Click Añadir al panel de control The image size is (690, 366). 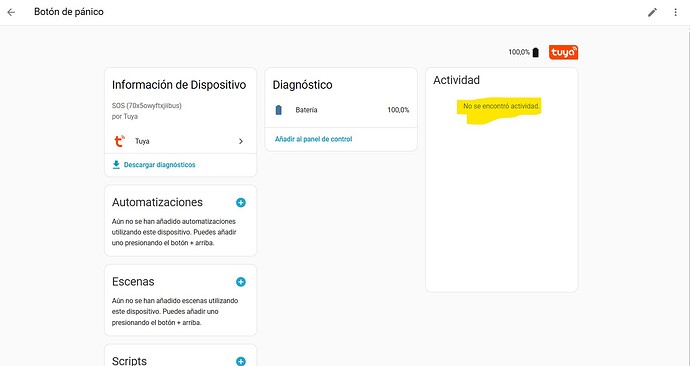(x=313, y=139)
